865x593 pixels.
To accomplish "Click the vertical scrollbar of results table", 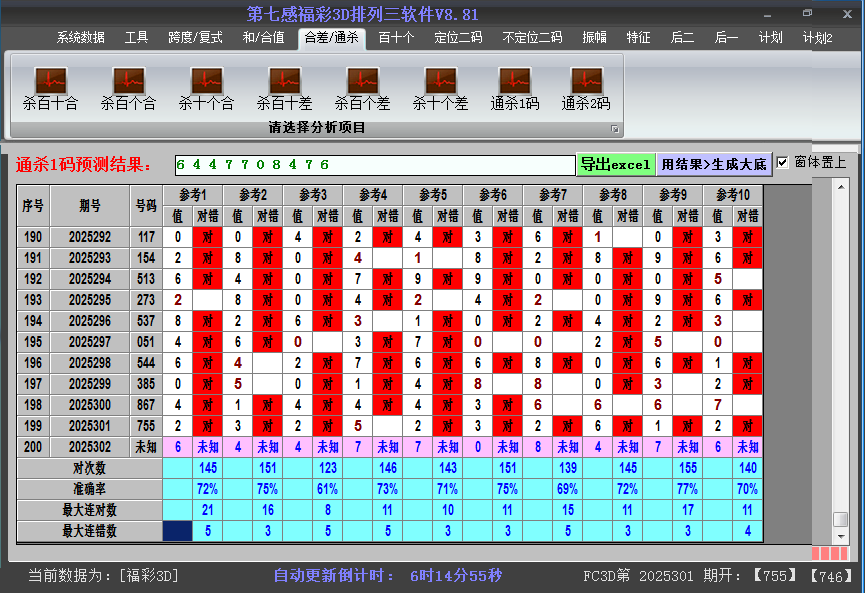I will (x=840, y=350).
